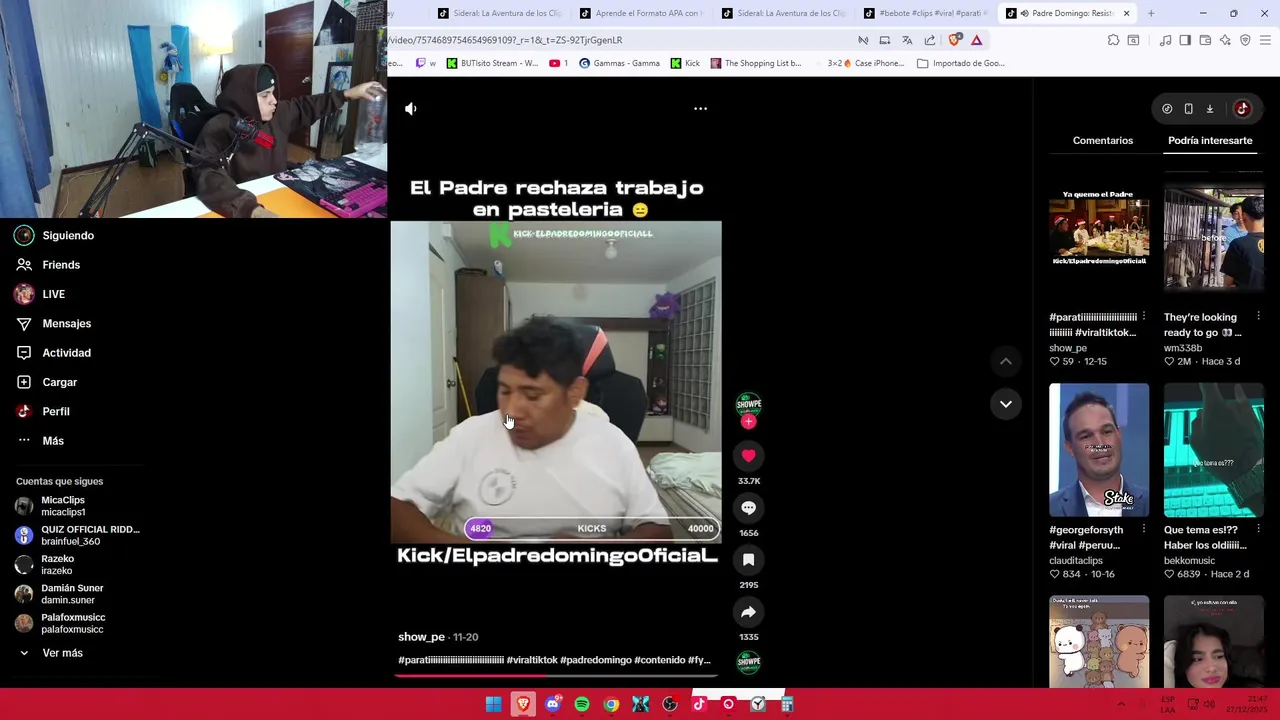Like the video with the heart icon
1280x720 pixels.
pos(748,456)
